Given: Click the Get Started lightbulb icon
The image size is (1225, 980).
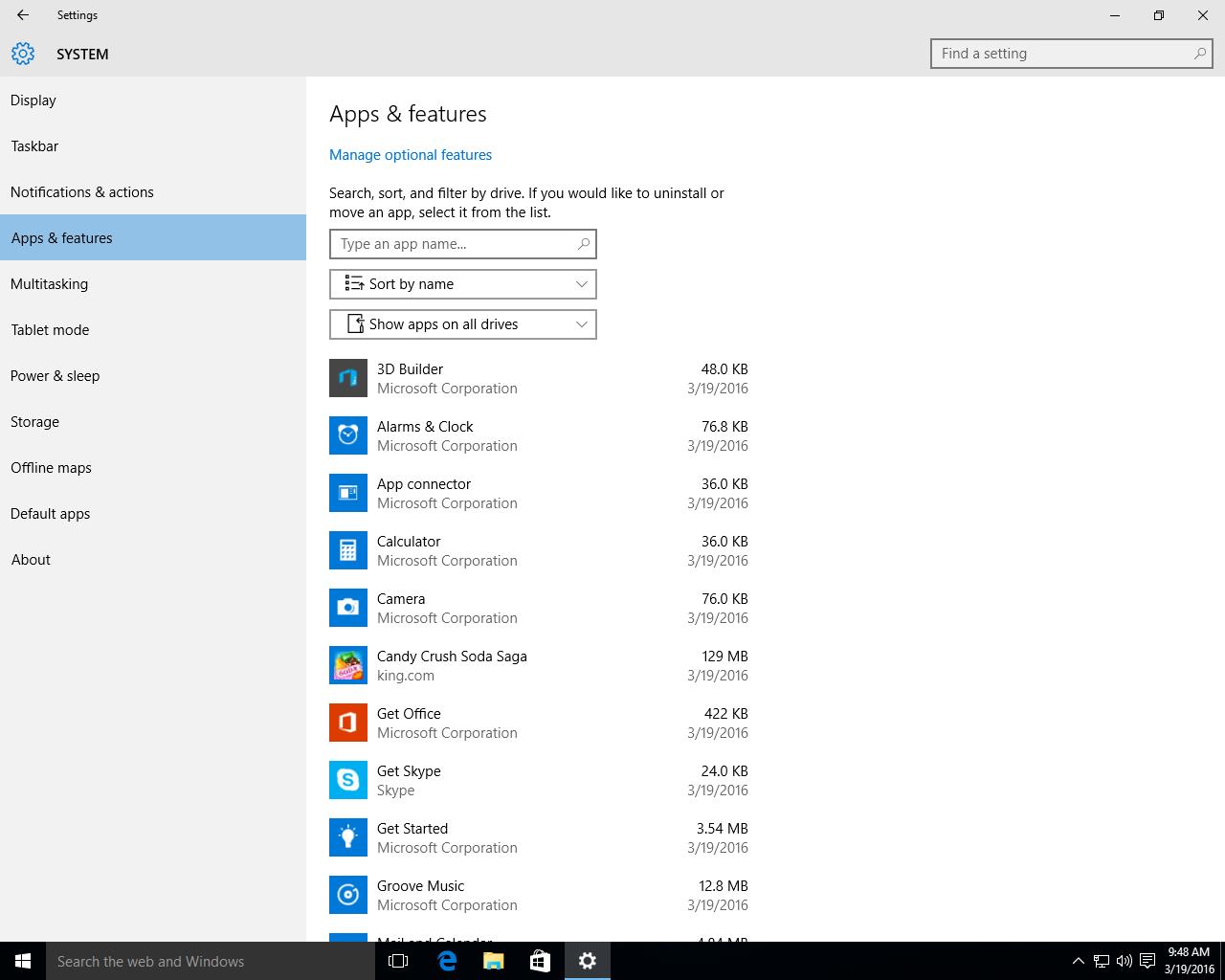Looking at the screenshot, I should [348, 837].
